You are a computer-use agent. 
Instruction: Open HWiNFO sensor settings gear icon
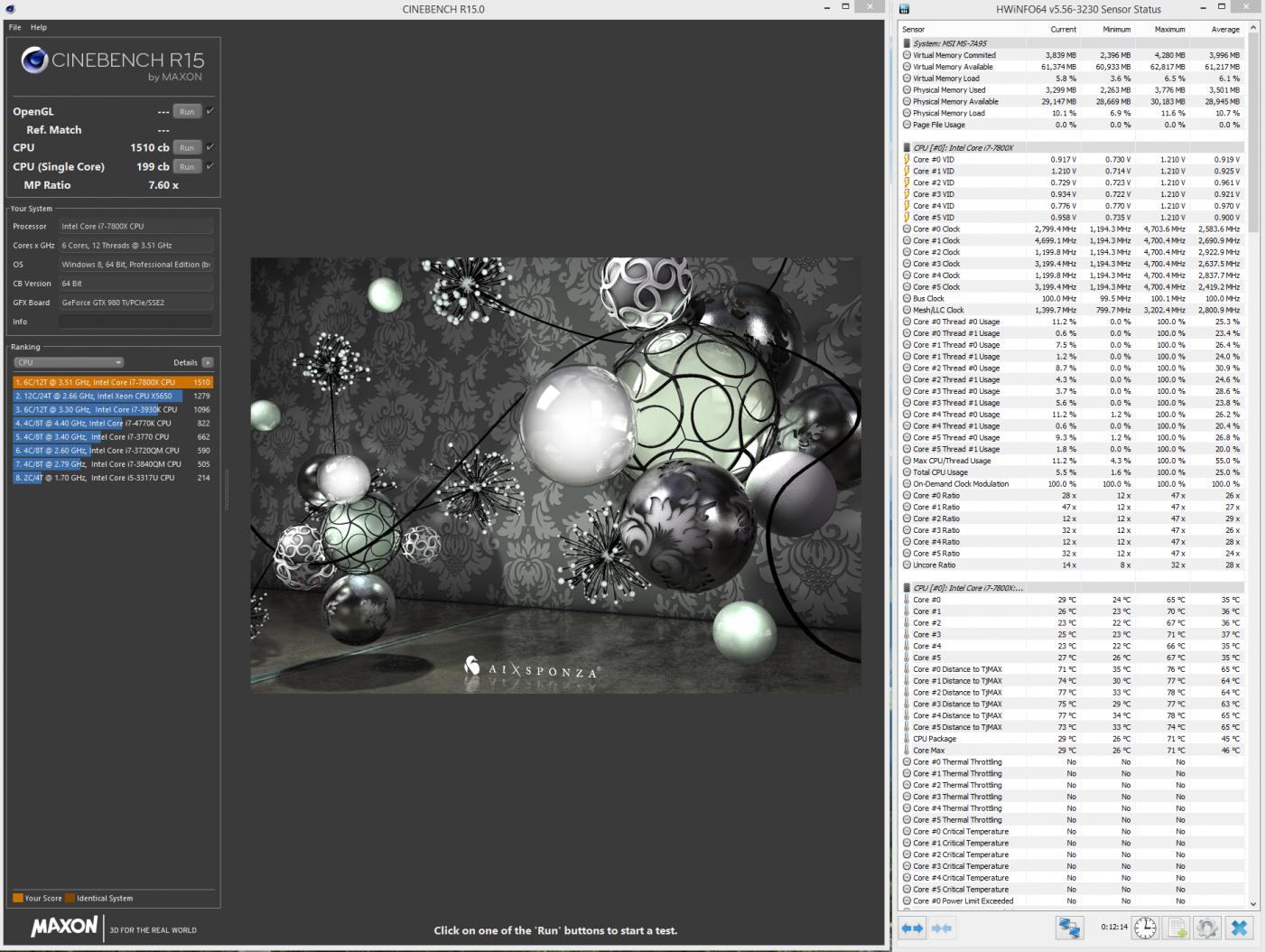1207,928
